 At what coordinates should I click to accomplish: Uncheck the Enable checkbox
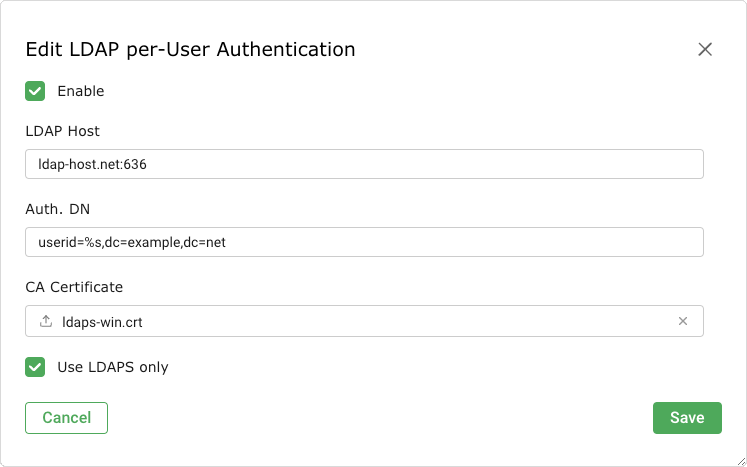35,91
